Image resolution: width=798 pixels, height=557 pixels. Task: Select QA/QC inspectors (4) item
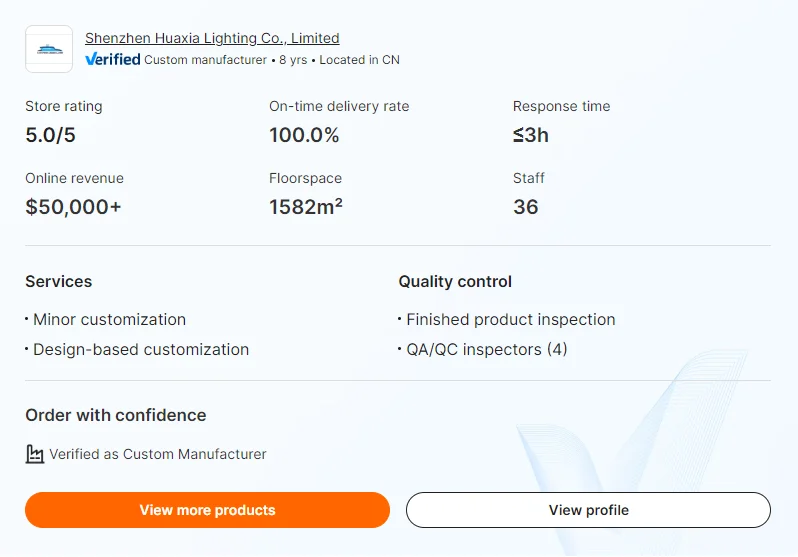(486, 350)
